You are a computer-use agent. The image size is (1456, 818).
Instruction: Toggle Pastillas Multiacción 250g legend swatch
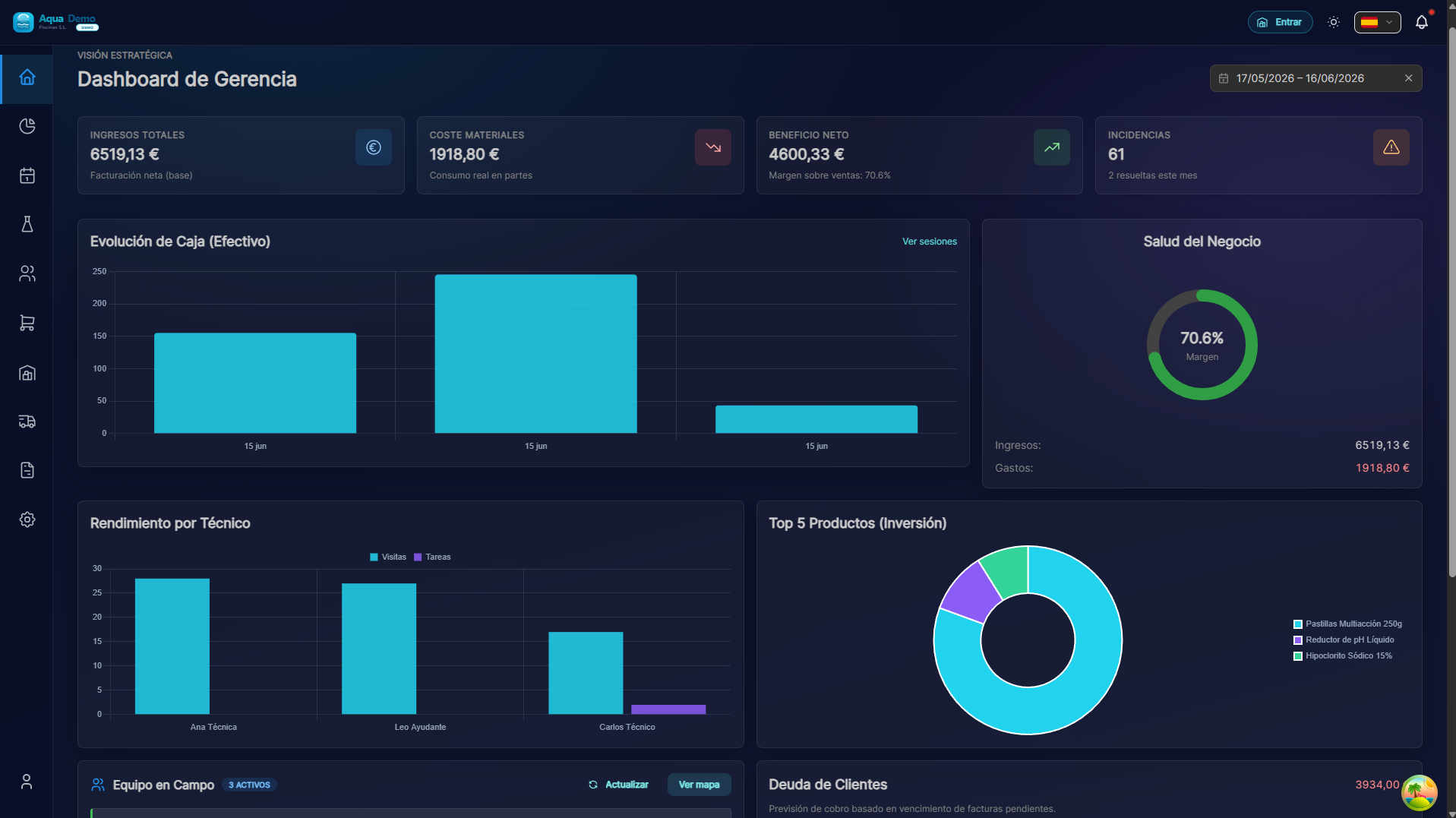coord(1298,624)
